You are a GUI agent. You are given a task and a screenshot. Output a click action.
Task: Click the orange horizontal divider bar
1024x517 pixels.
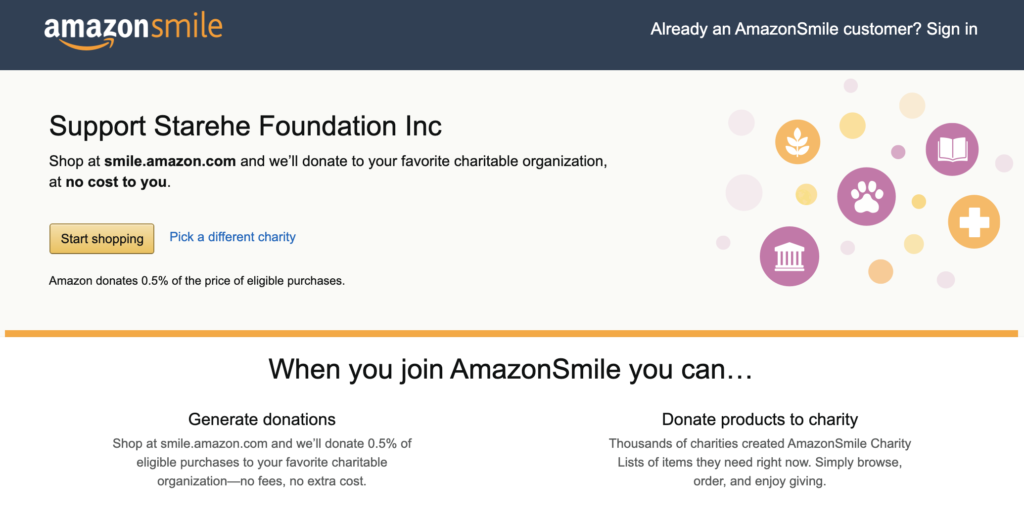[512, 333]
